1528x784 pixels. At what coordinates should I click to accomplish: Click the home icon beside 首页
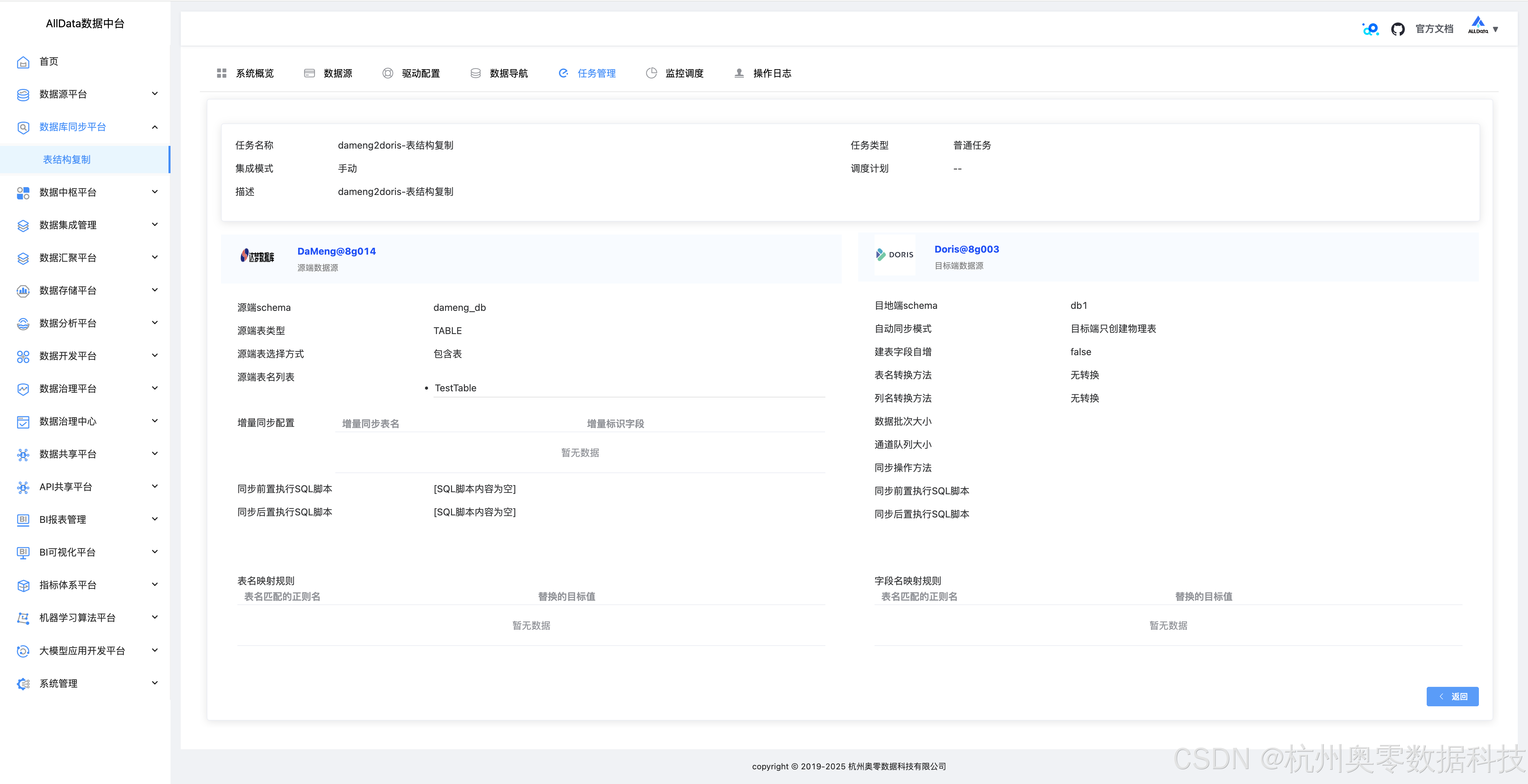[x=23, y=62]
